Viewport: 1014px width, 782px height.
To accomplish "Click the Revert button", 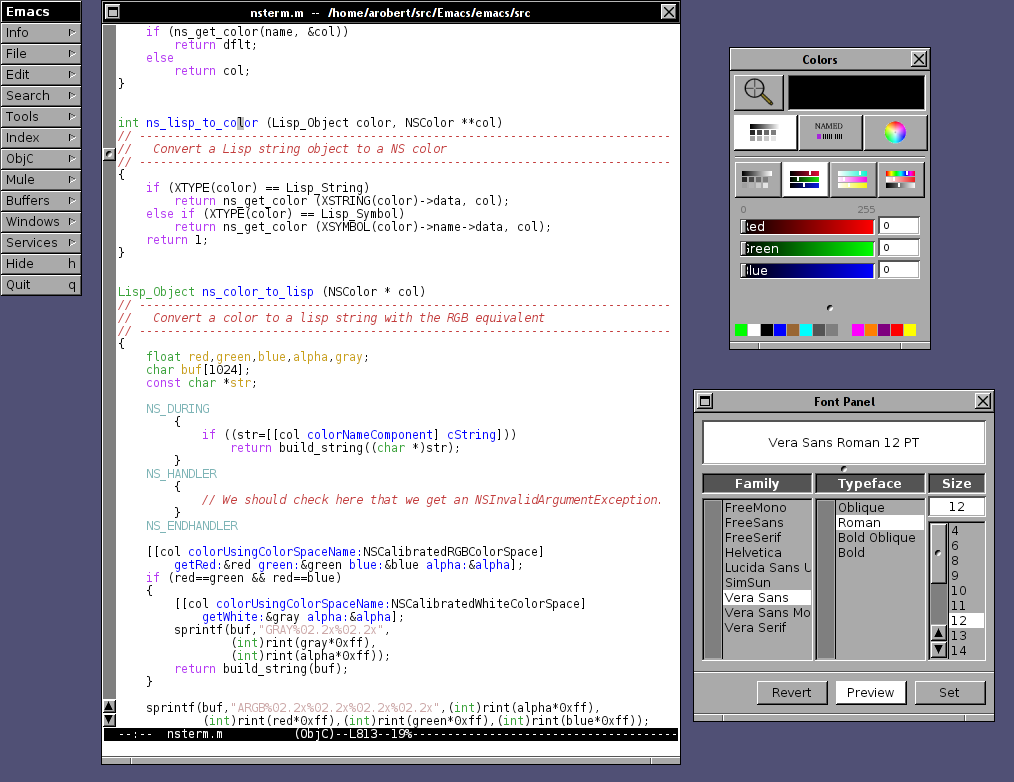I will click(792, 692).
